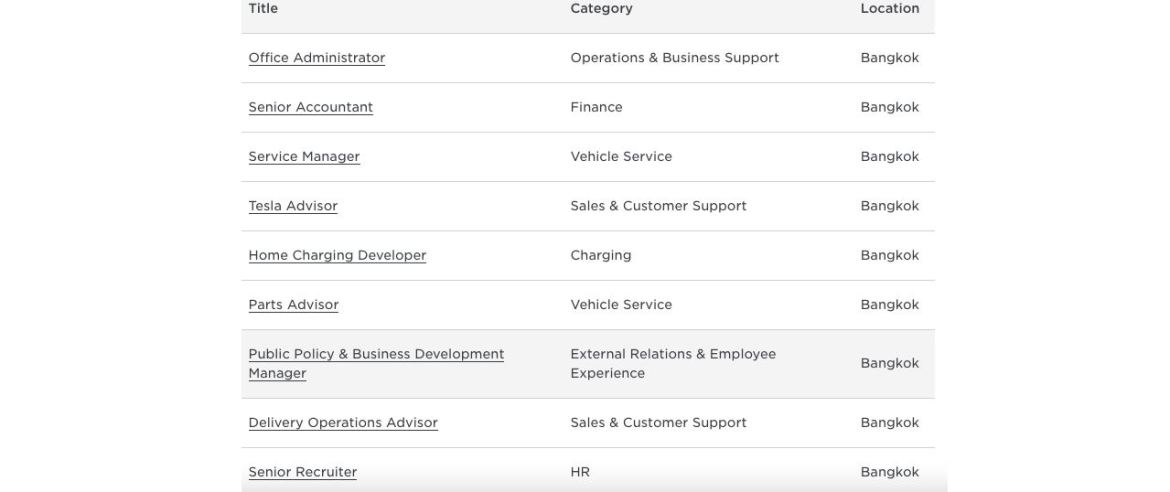
Task: Click the Charging category cell
Action: (600, 255)
